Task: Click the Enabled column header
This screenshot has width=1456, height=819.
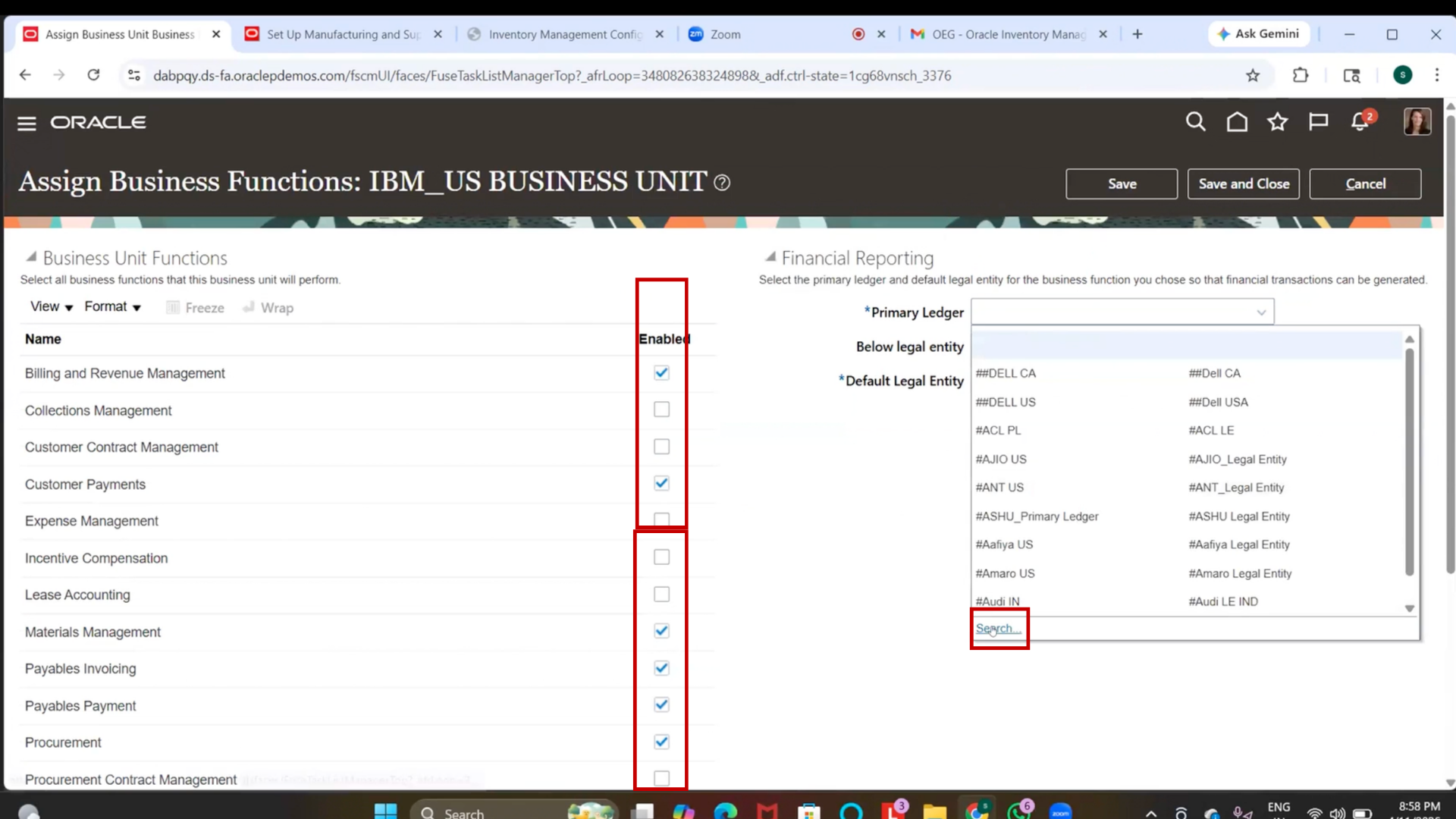Action: [664, 339]
